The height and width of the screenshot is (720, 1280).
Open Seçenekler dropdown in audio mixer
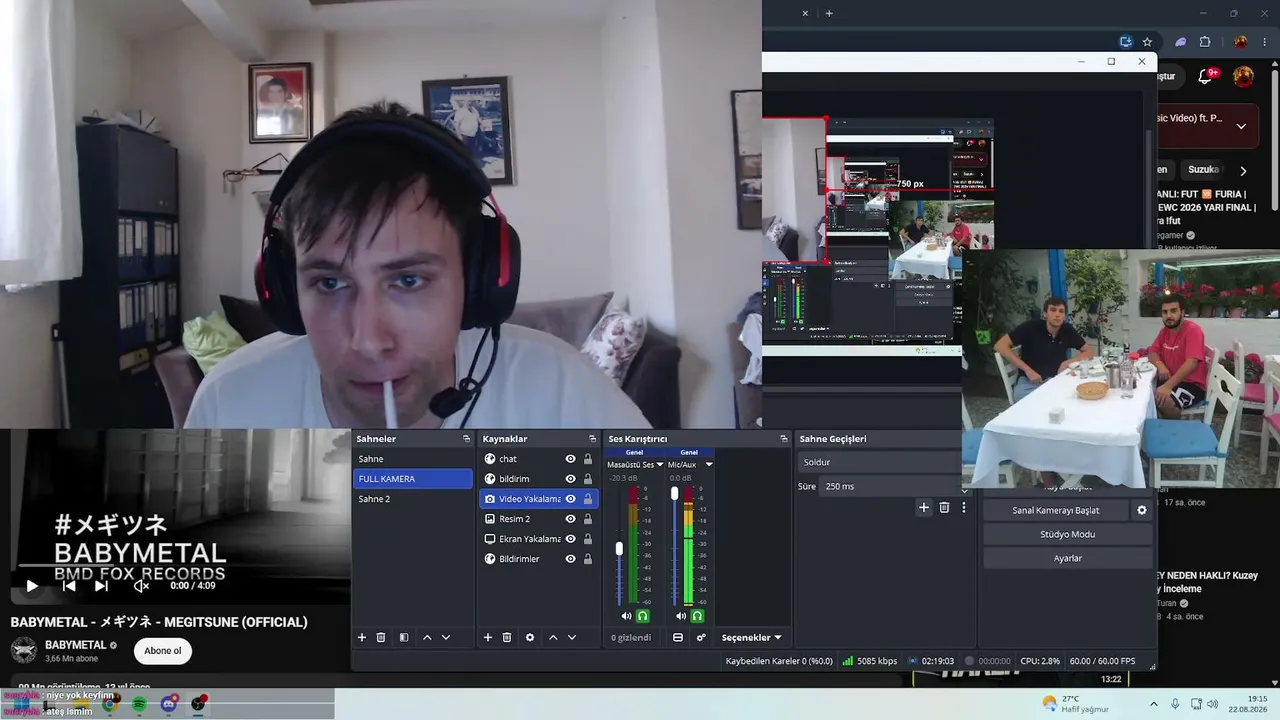[x=751, y=638]
